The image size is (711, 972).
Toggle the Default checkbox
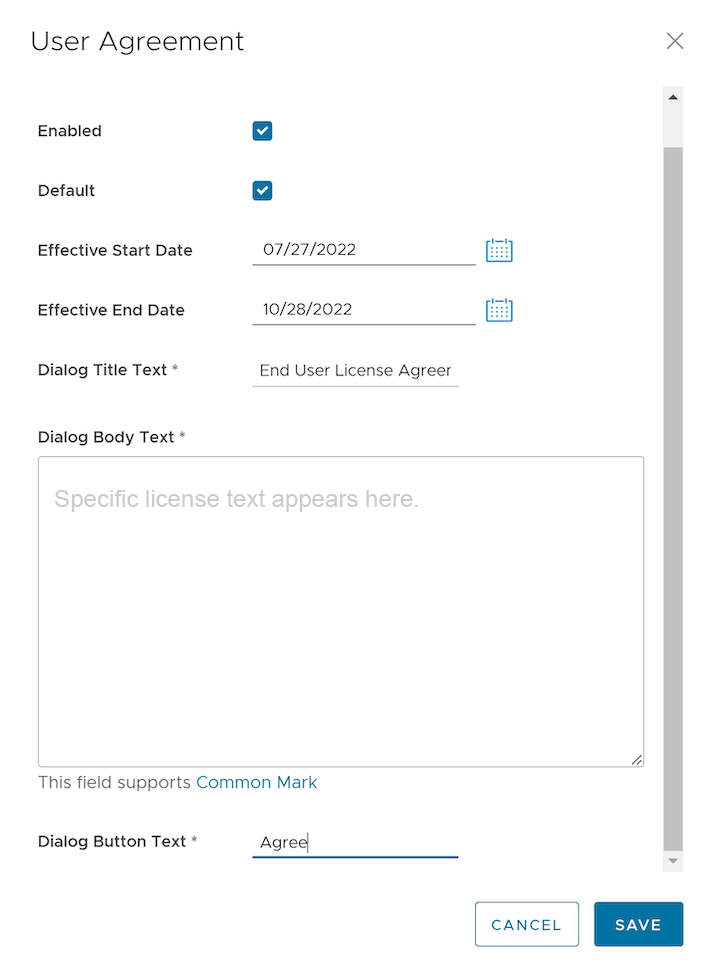(262, 191)
